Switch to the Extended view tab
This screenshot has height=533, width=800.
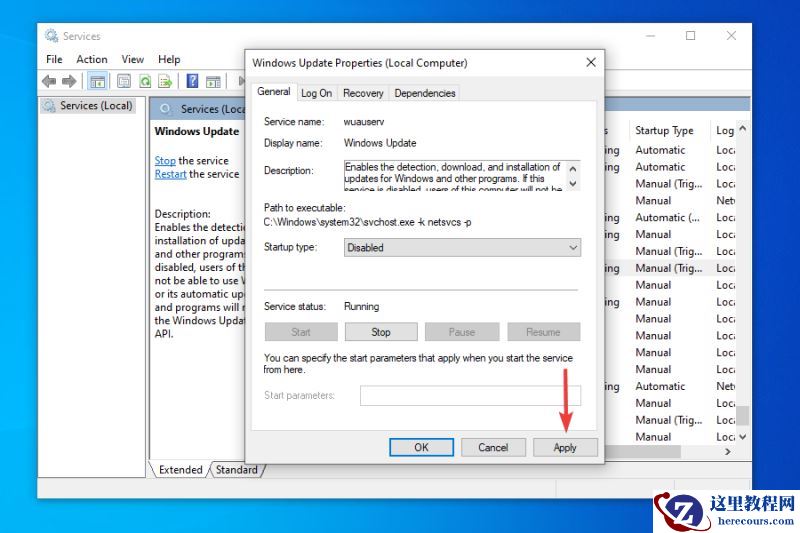click(181, 470)
